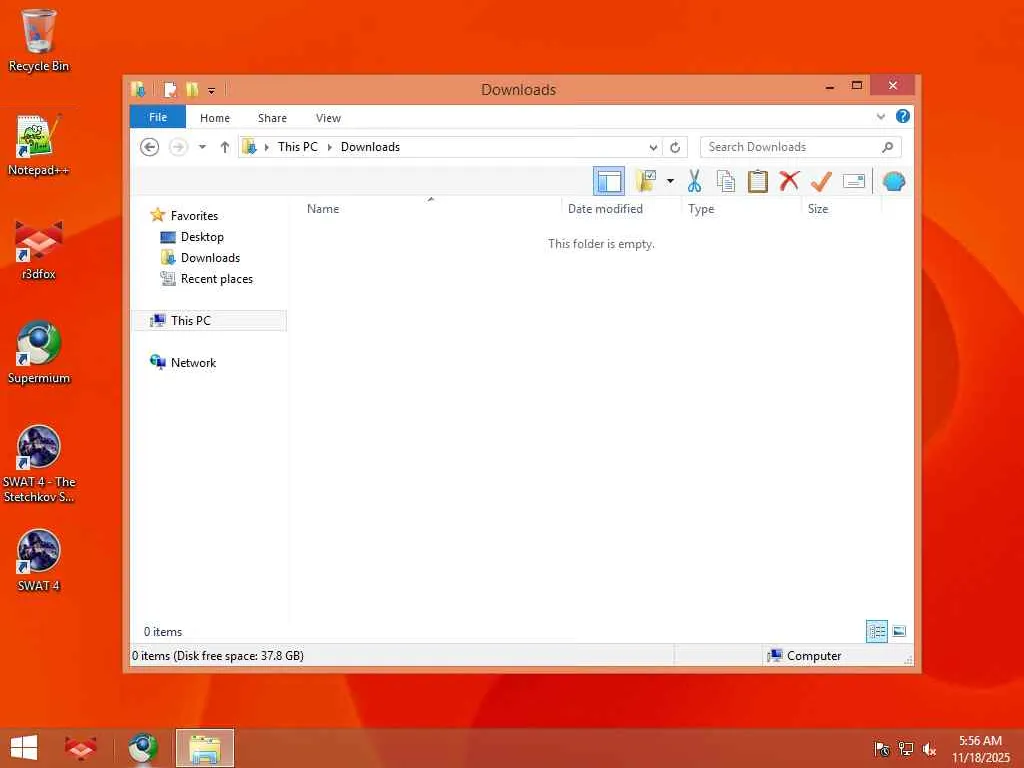Click the Forward navigation arrow
This screenshot has height=768, width=1024.
[178, 147]
